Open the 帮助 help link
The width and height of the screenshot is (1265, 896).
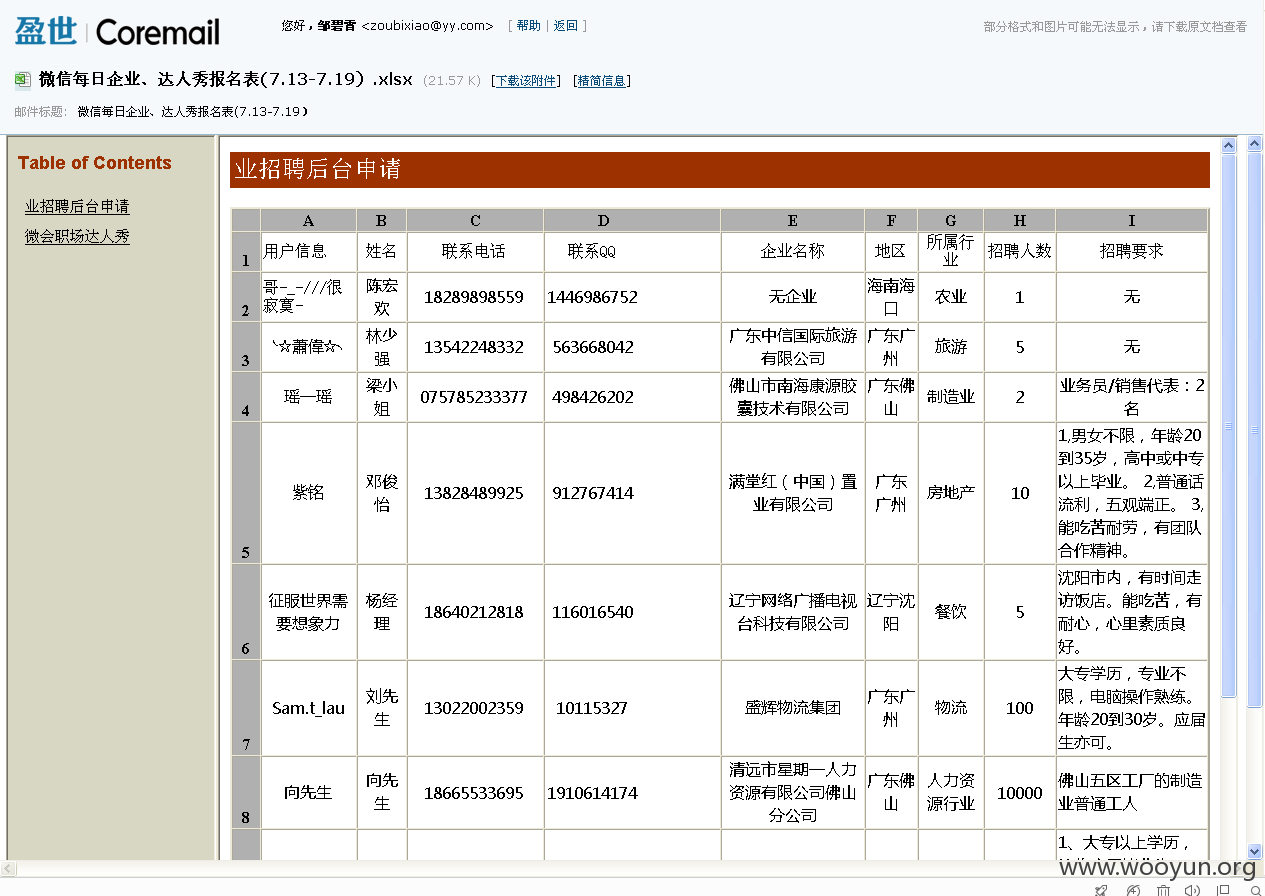pyautogui.click(x=528, y=26)
